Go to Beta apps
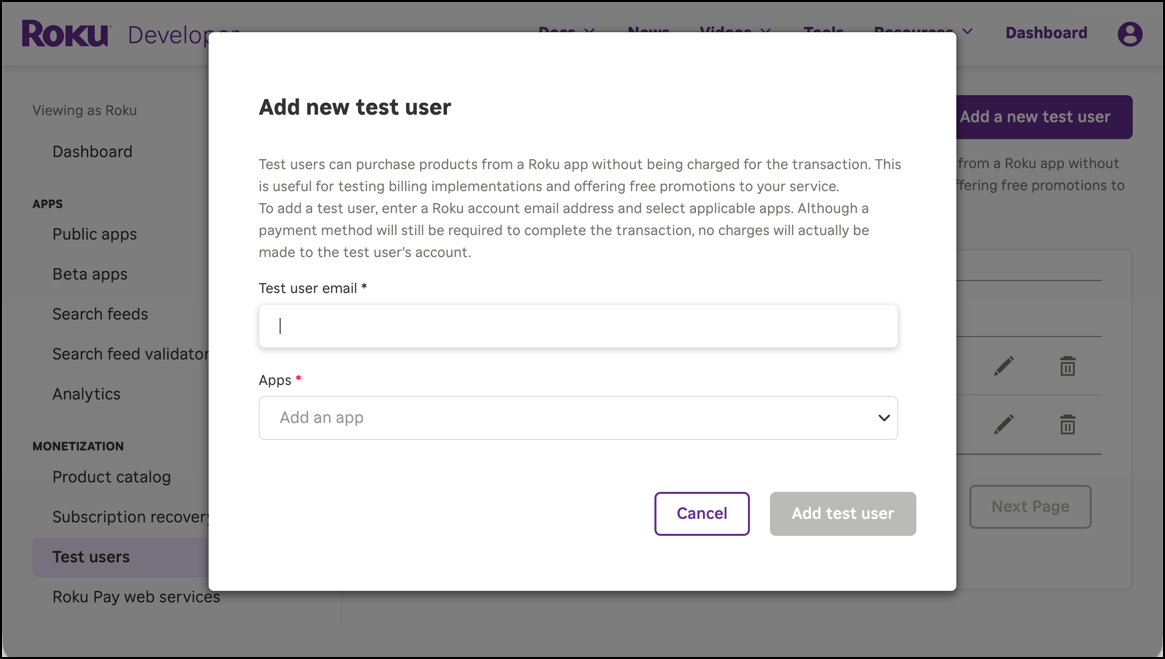Viewport: 1165px width, 659px height. [x=90, y=274]
